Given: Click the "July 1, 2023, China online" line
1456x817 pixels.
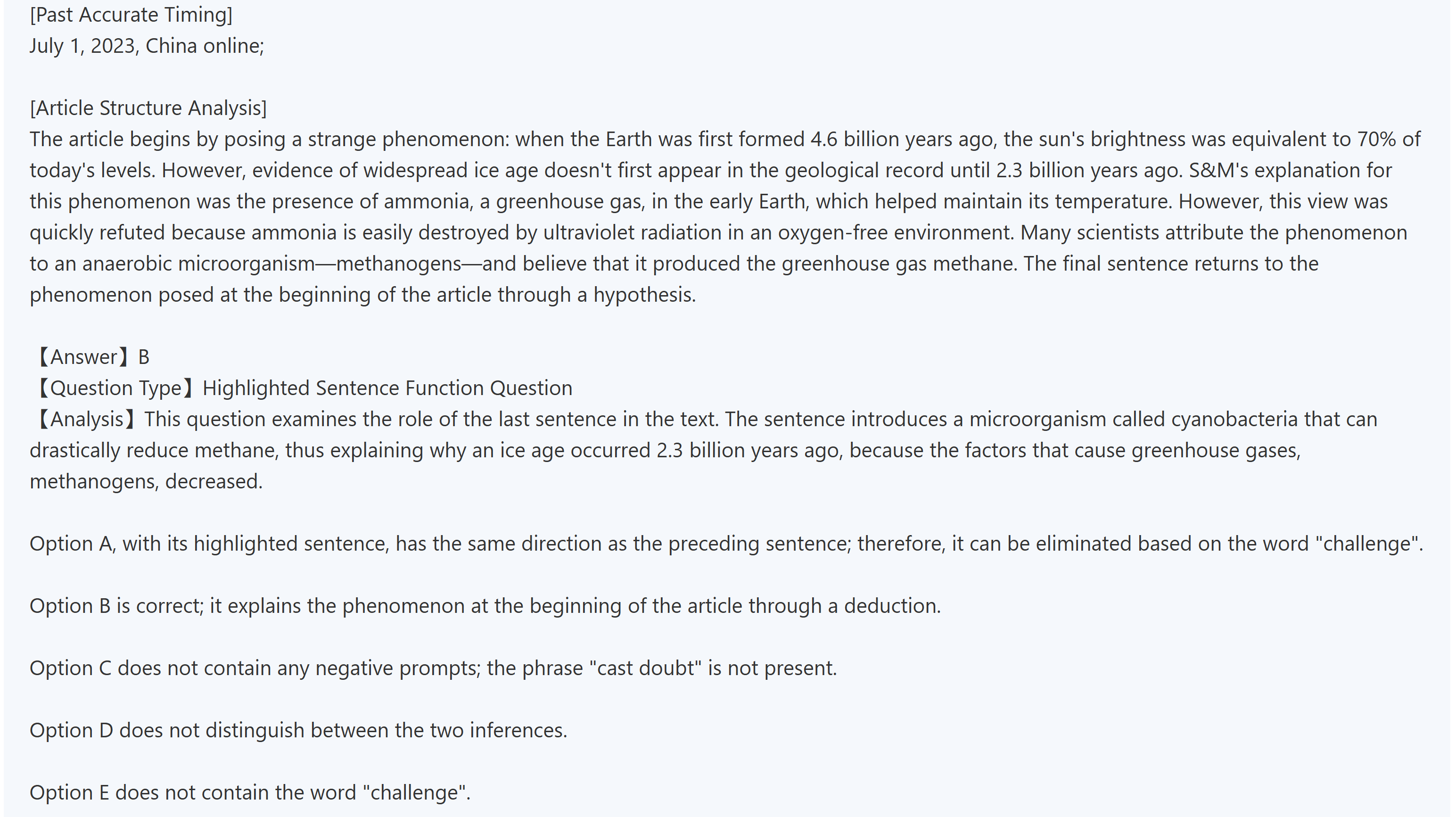Looking at the screenshot, I should pyautogui.click(x=147, y=46).
